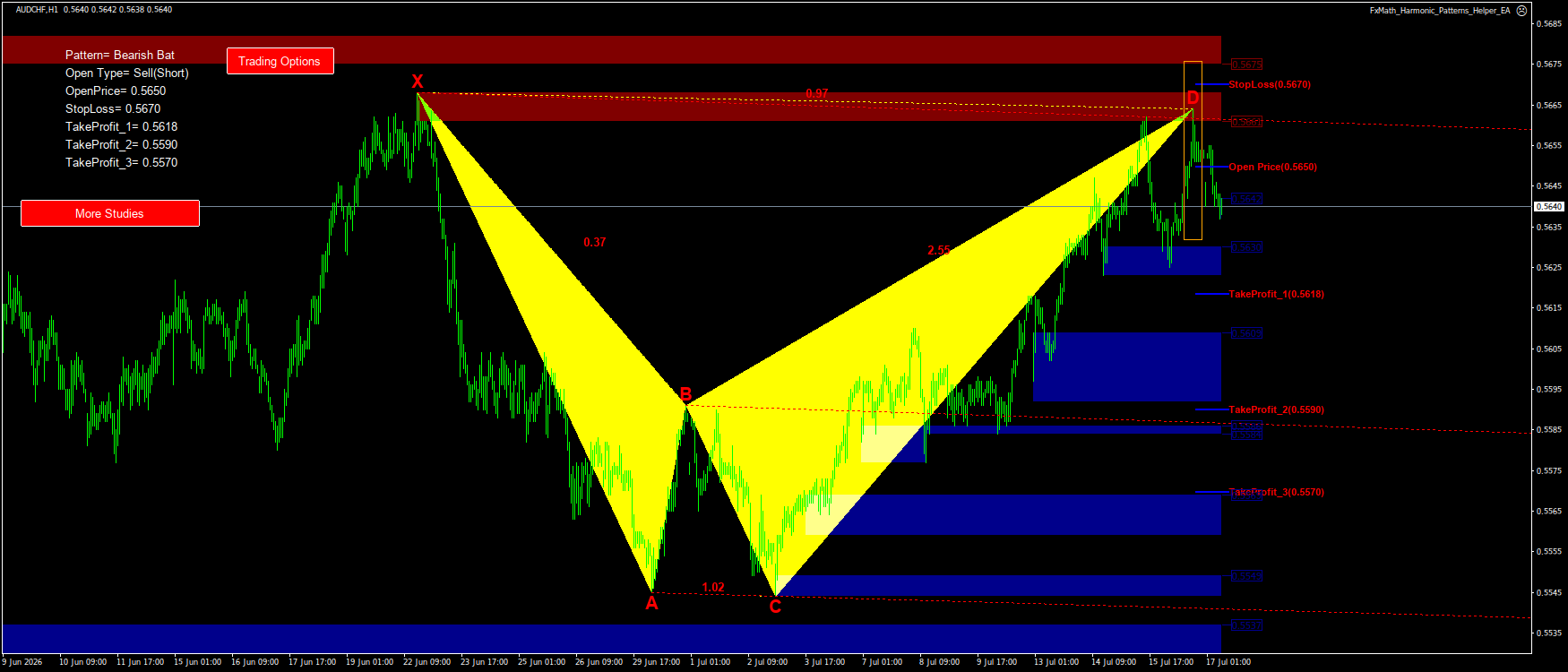
Task: Click the 0.5537 support zone price tag
Action: point(1246,625)
